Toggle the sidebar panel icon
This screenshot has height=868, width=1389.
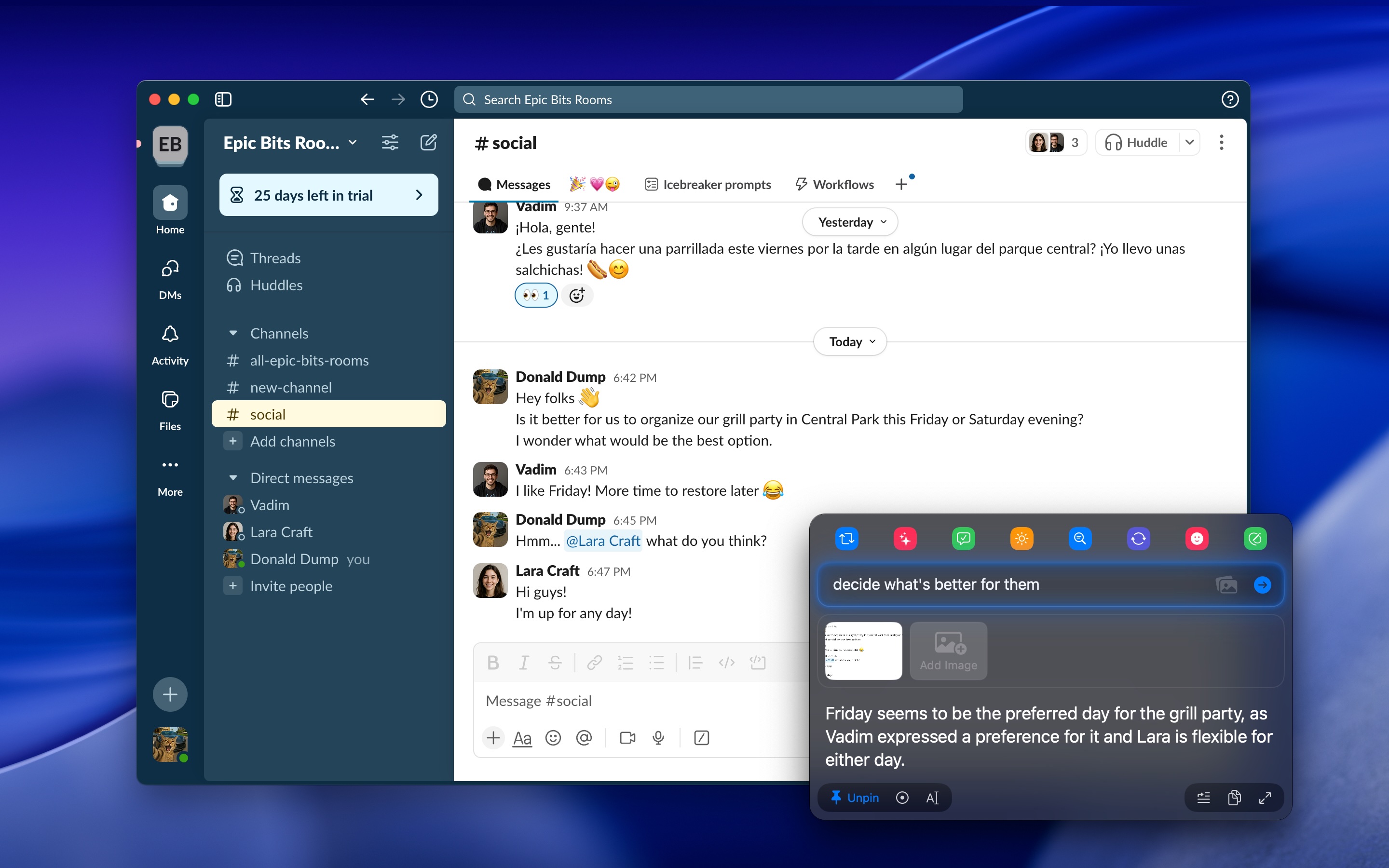coord(223,99)
